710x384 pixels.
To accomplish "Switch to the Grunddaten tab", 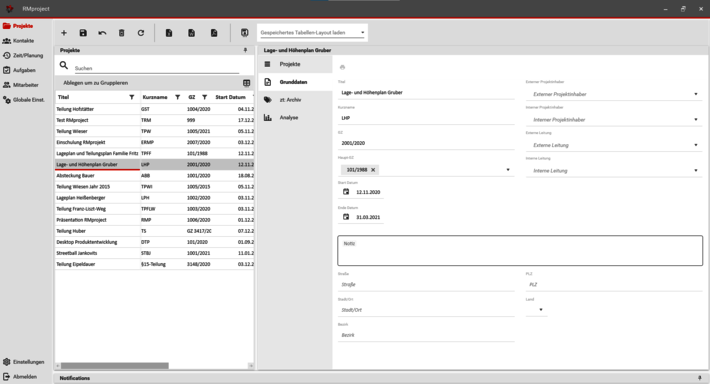I will click(x=295, y=82).
